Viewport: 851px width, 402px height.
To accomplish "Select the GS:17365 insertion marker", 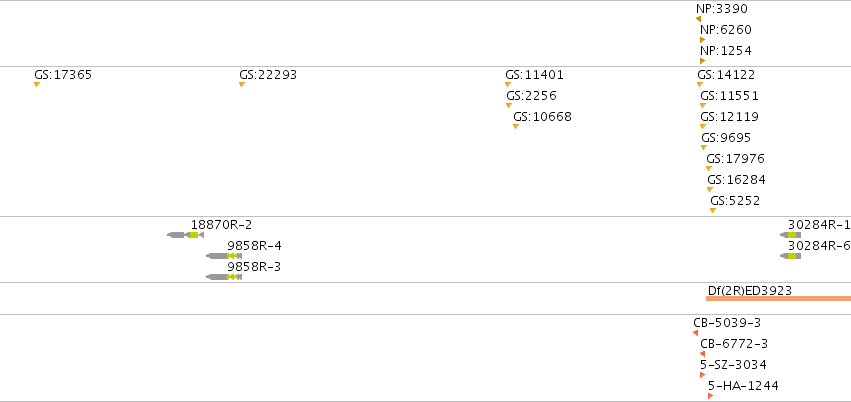I will [37, 85].
